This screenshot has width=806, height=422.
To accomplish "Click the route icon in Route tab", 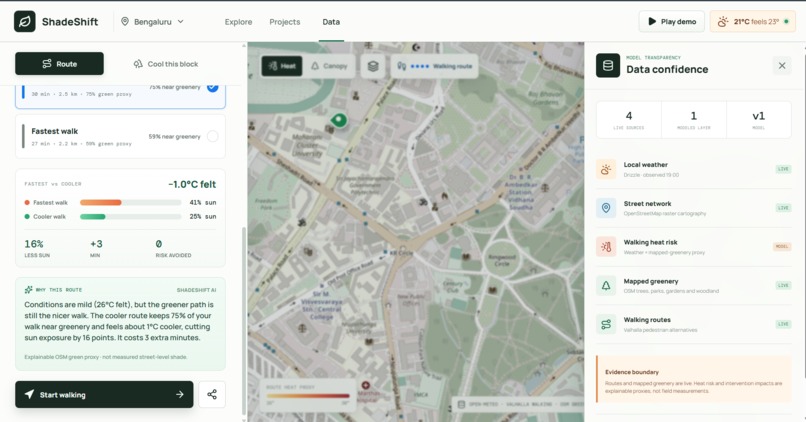I will [x=47, y=64].
